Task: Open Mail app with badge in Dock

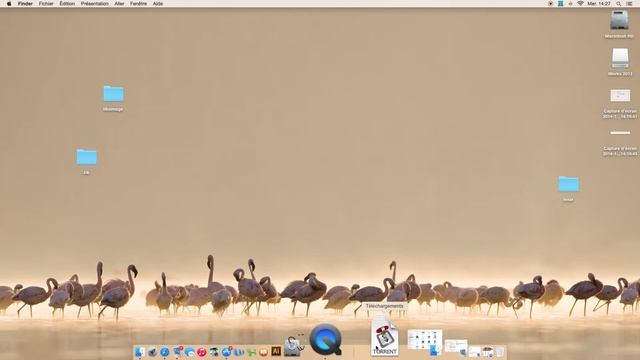Action: (178, 351)
